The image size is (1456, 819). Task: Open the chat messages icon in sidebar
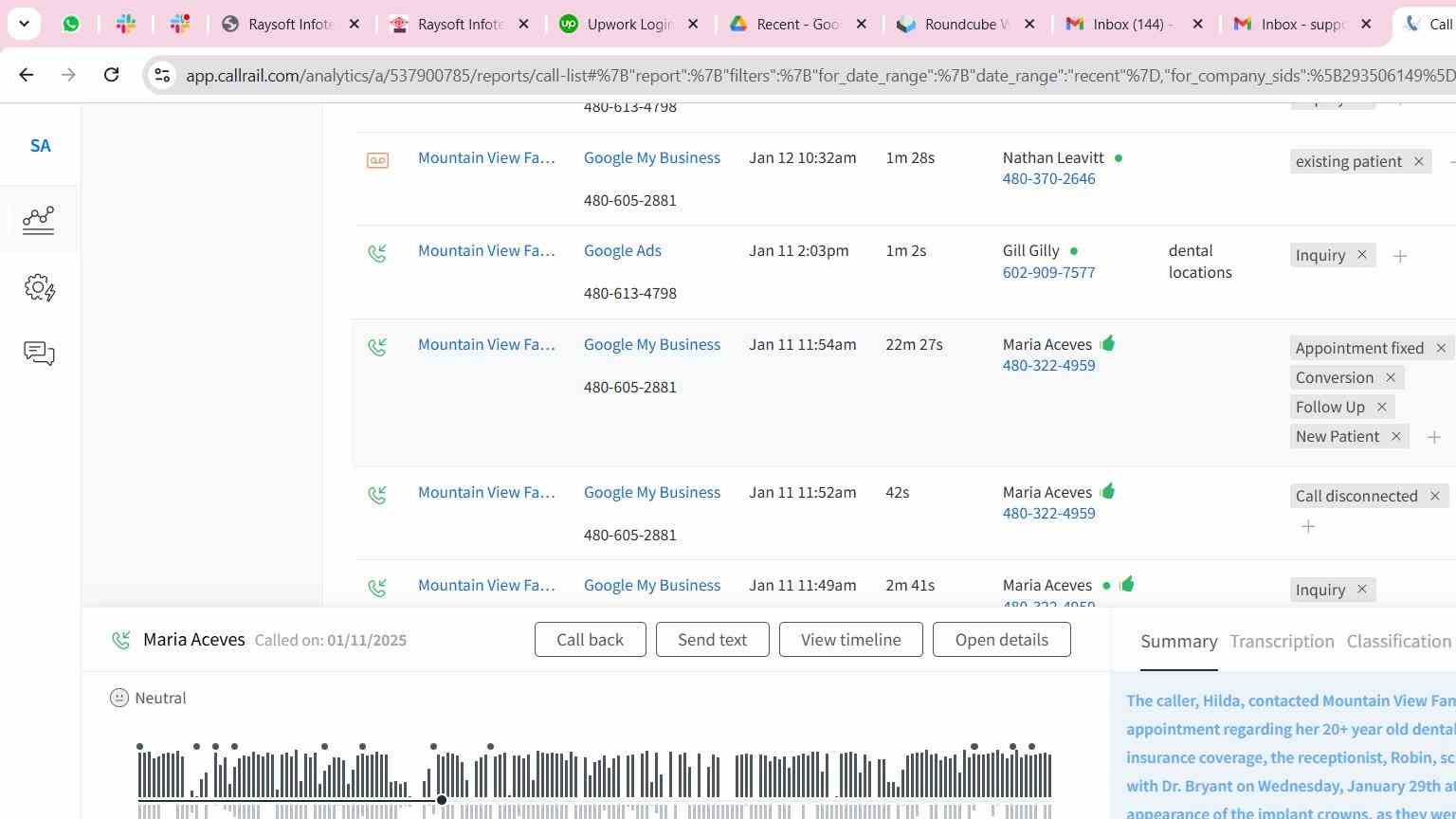click(x=39, y=354)
